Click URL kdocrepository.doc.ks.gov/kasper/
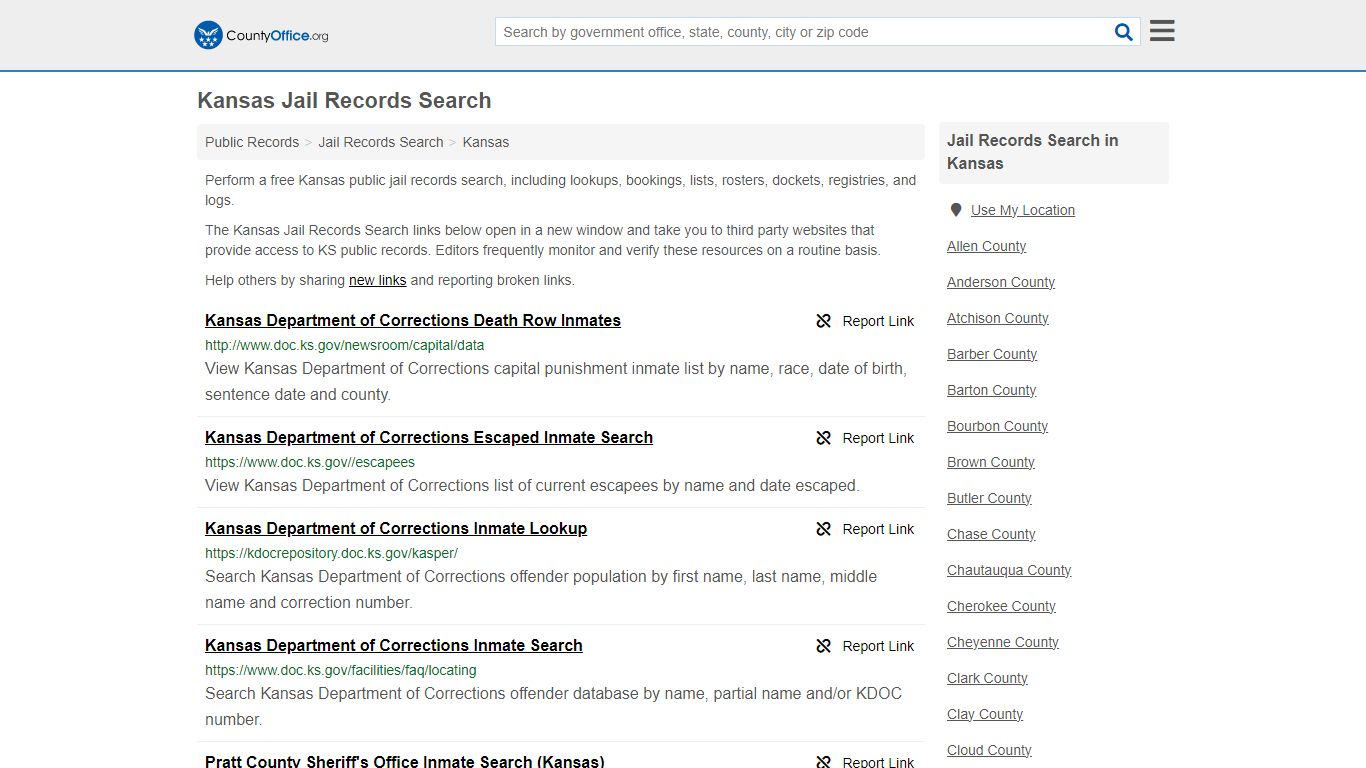The height and width of the screenshot is (768, 1366). point(332,553)
